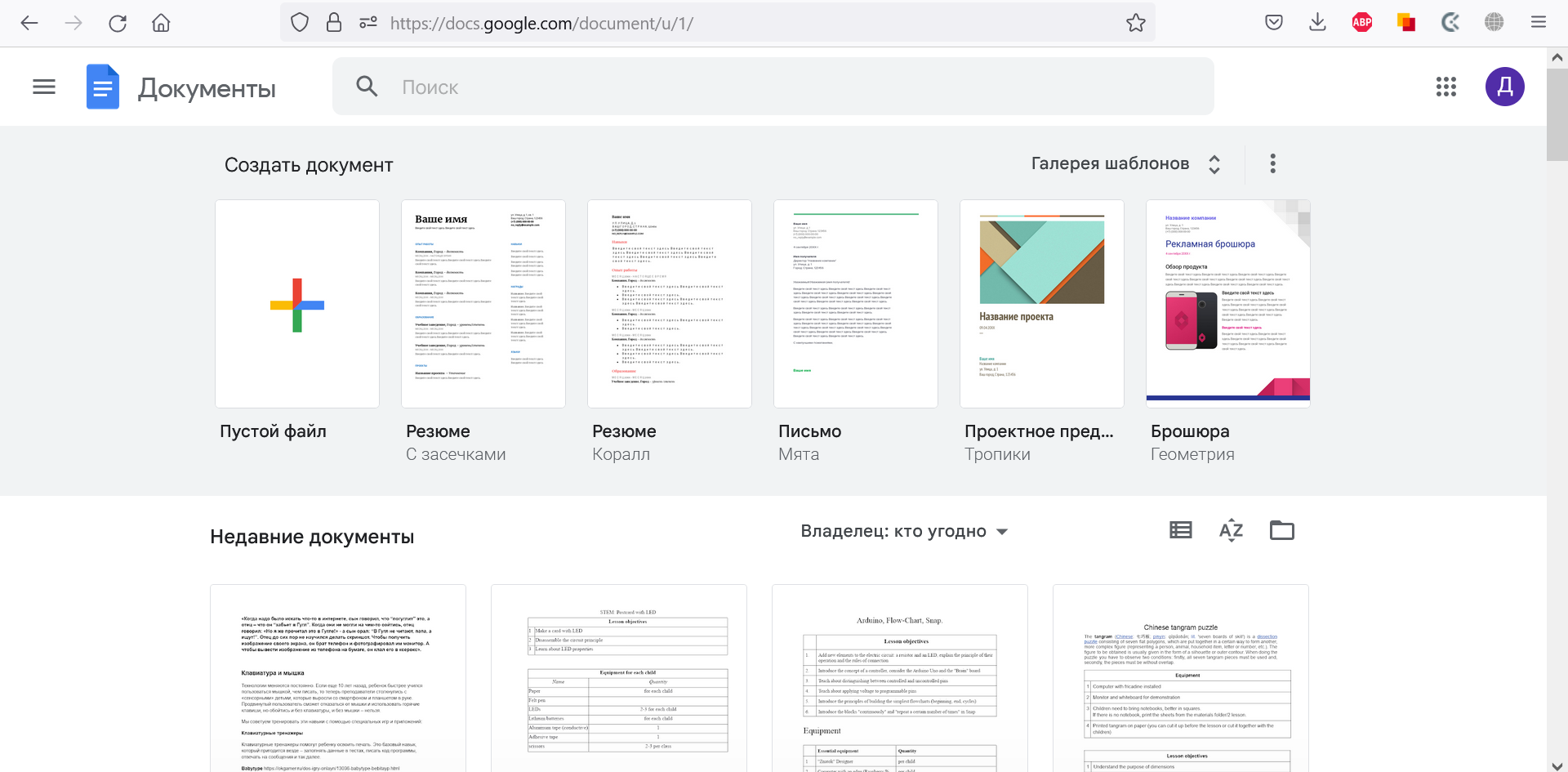Open the browser home page

161,23
